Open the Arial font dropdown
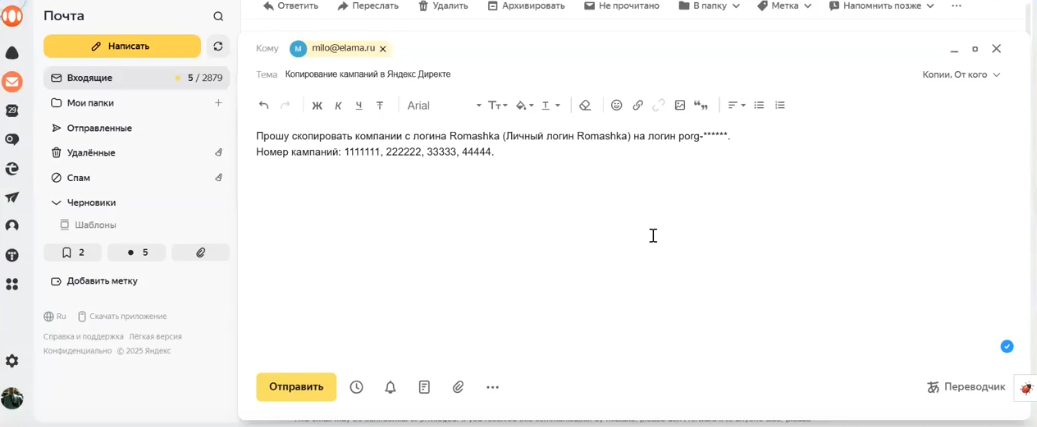This screenshot has width=1037, height=427. pyautogui.click(x=444, y=105)
